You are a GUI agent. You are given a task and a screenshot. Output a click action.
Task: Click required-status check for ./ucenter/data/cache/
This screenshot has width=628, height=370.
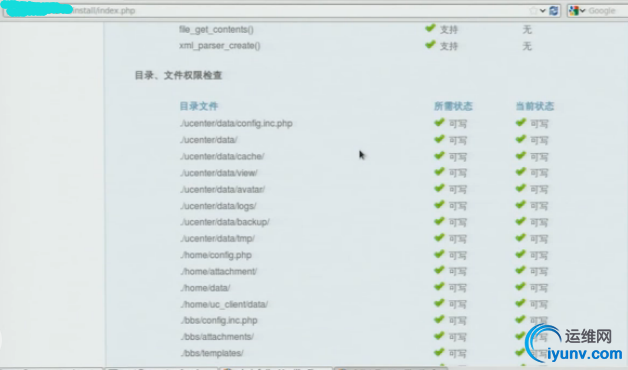[439, 155]
